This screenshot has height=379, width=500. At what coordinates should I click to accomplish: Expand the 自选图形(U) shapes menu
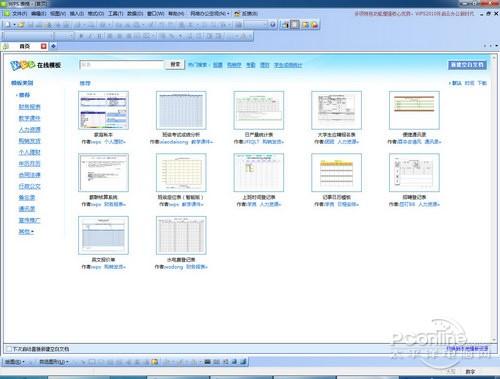coord(54,362)
